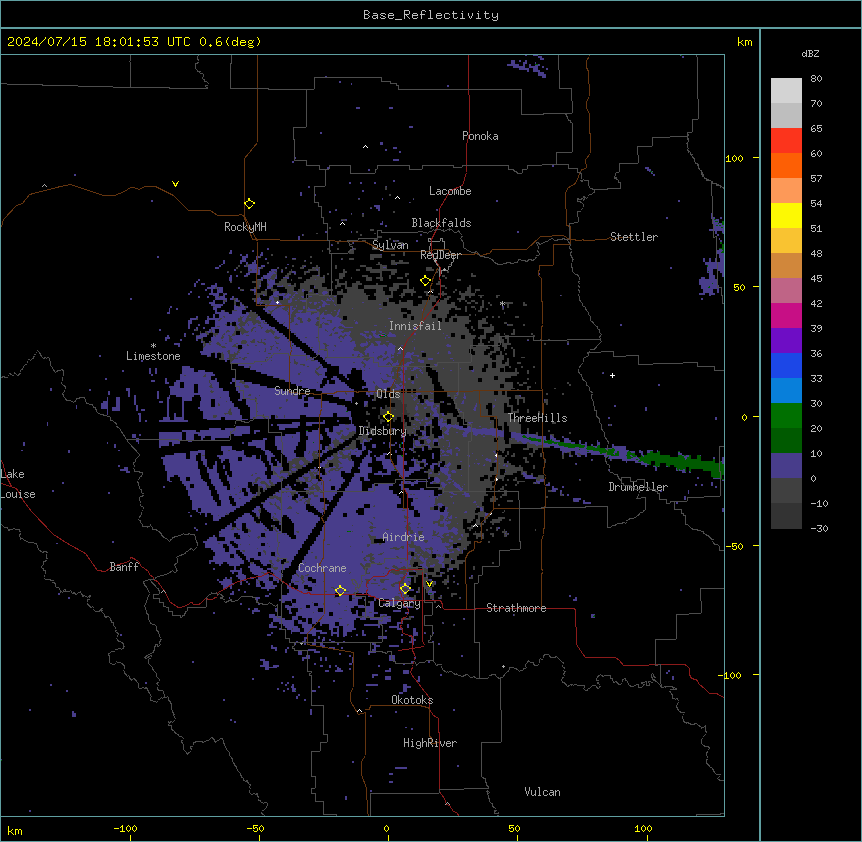Image resolution: width=862 pixels, height=842 pixels.
Task: Click the Airdrie label
Action: 403,537
